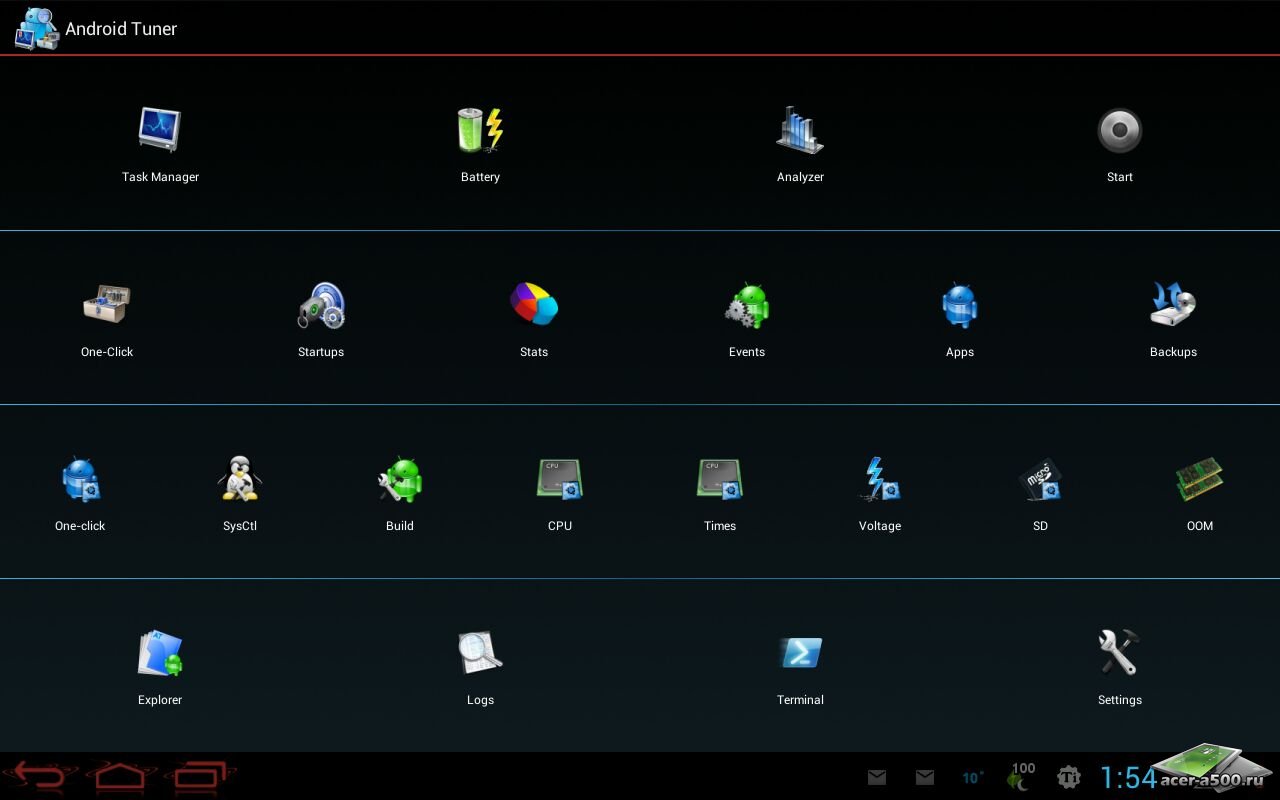Screen dimensions: 1280x800
Task: Launch the Terminal icon
Action: click(800, 654)
